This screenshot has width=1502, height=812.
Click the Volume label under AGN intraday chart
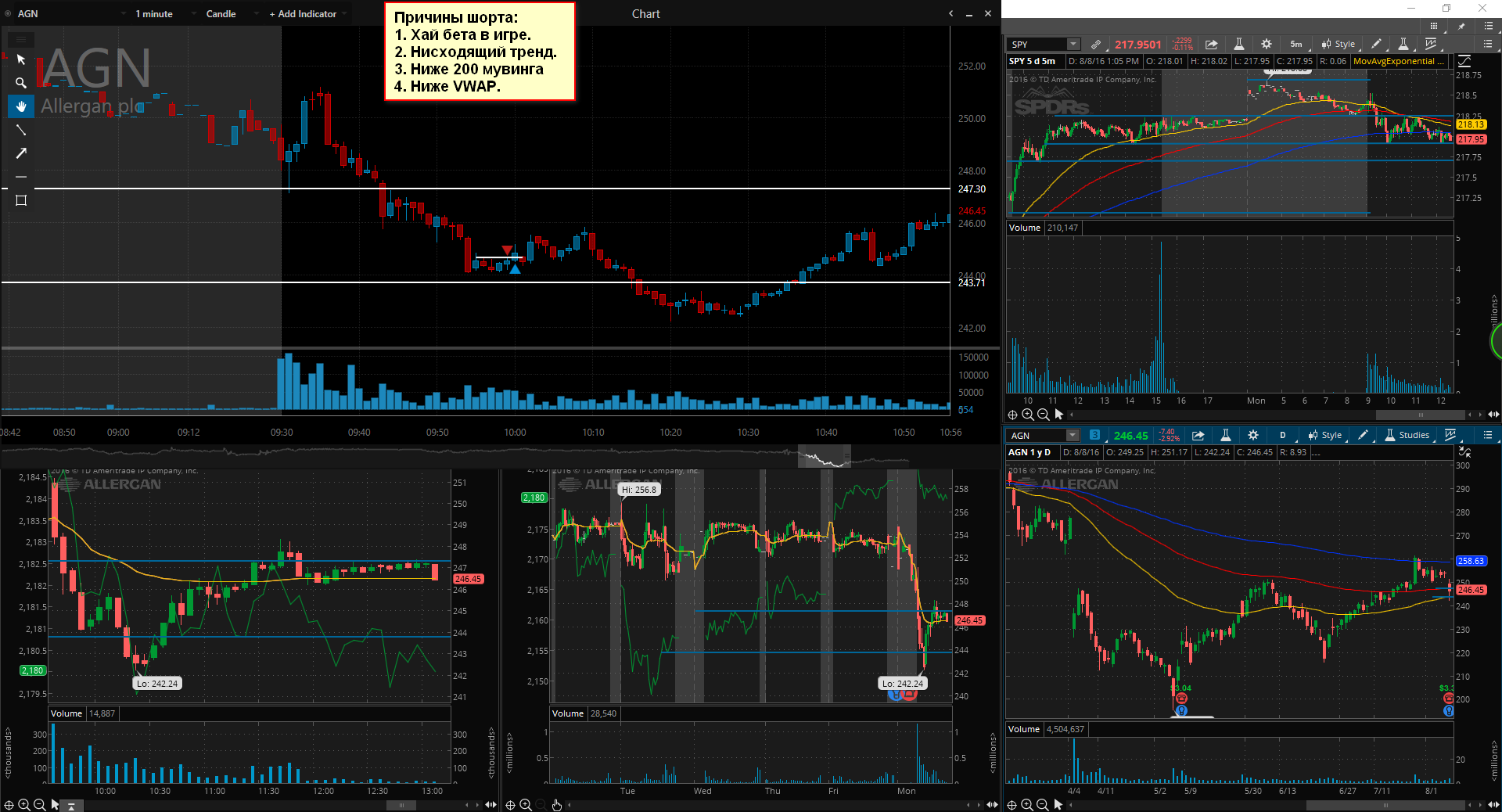point(66,713)
